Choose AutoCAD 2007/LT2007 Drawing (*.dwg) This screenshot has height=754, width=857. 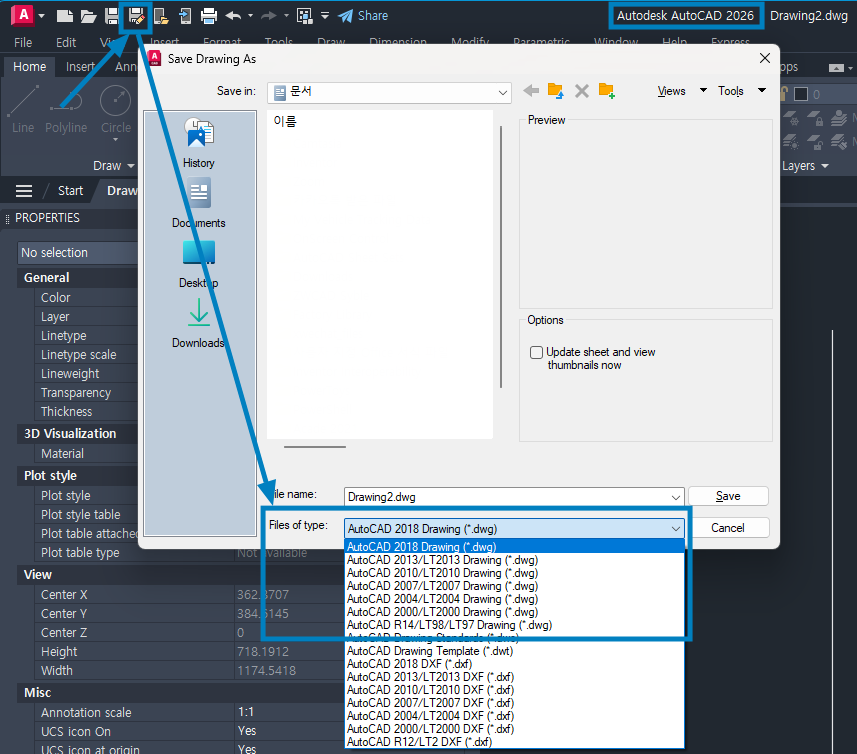[x=514, y=586]
